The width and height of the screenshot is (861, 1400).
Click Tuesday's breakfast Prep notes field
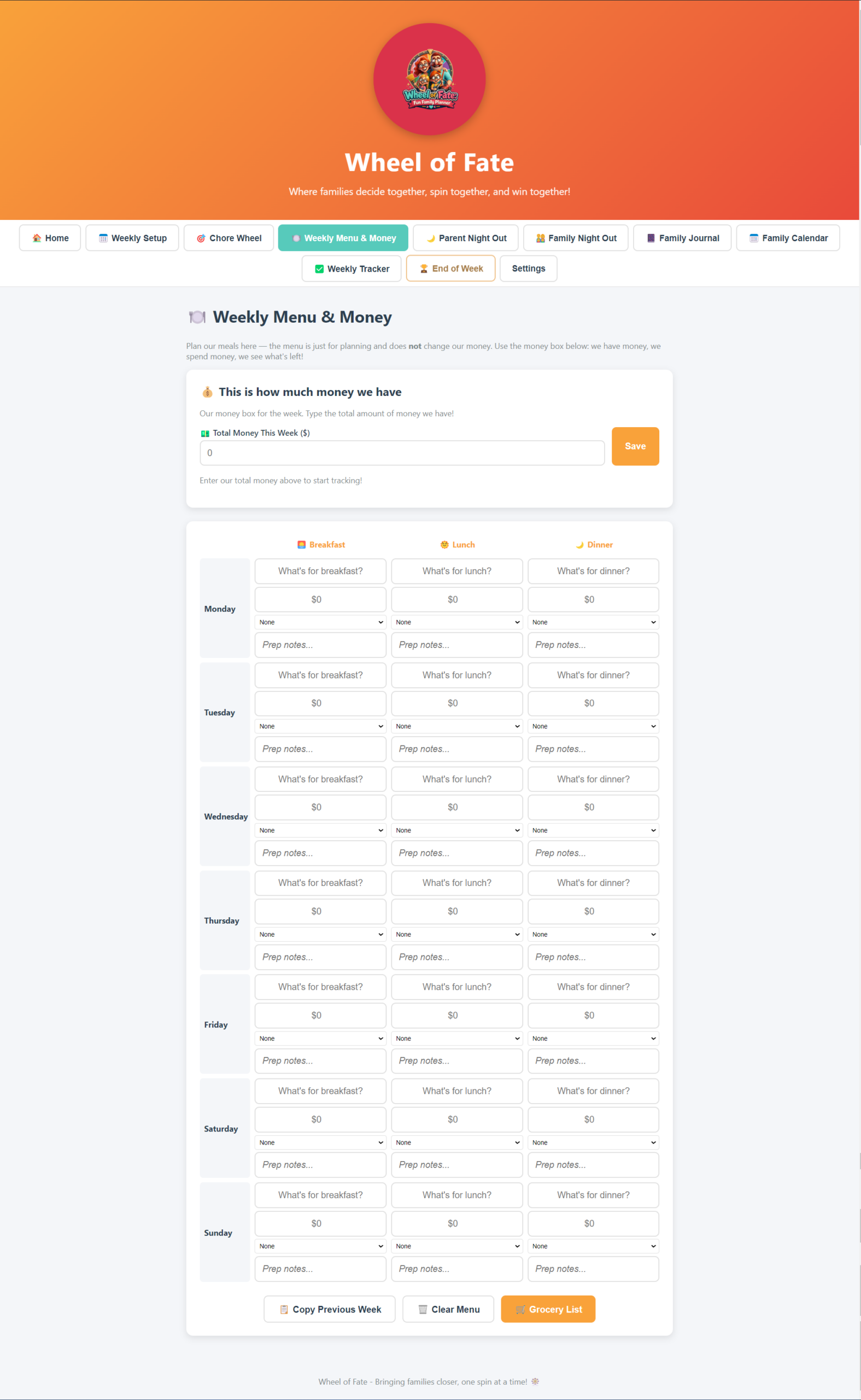pos(320,749)
